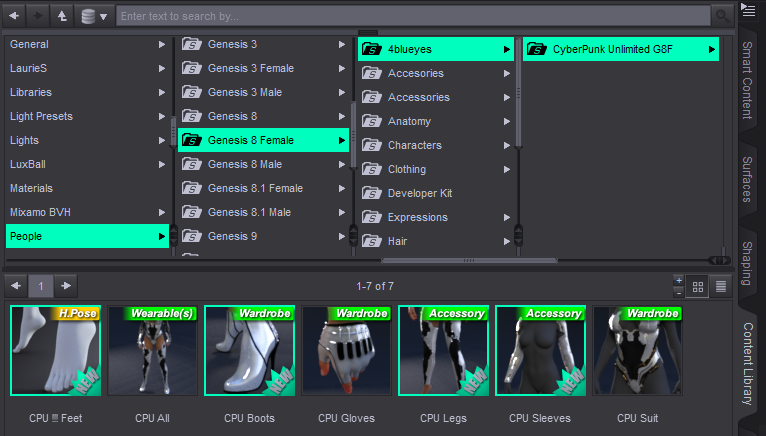Go up one folder level
Image resolution: width=766 pixels, height=436 pixels.
pos(62,16)
